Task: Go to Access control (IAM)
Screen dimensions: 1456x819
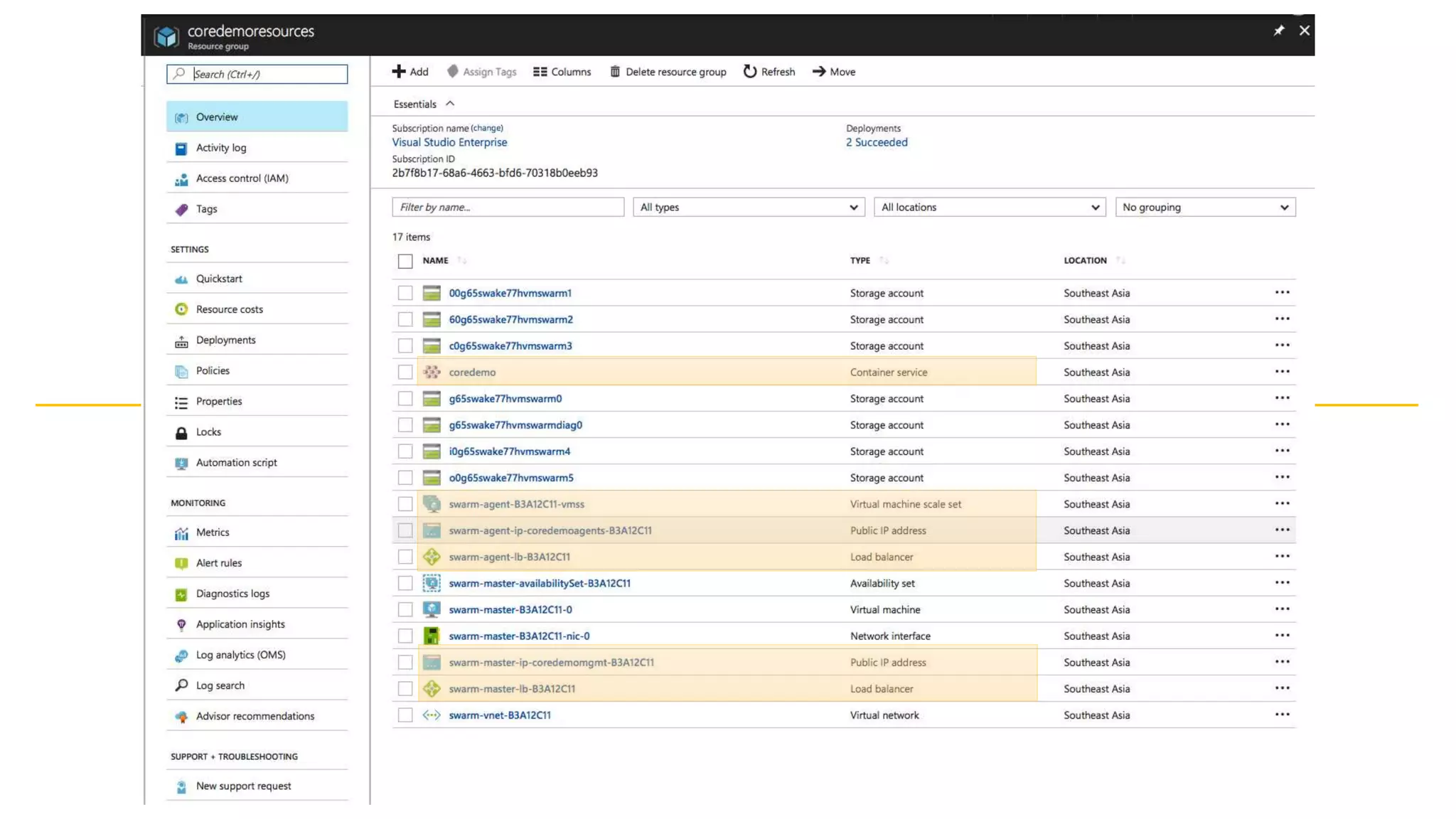Action: coord(242,178)
